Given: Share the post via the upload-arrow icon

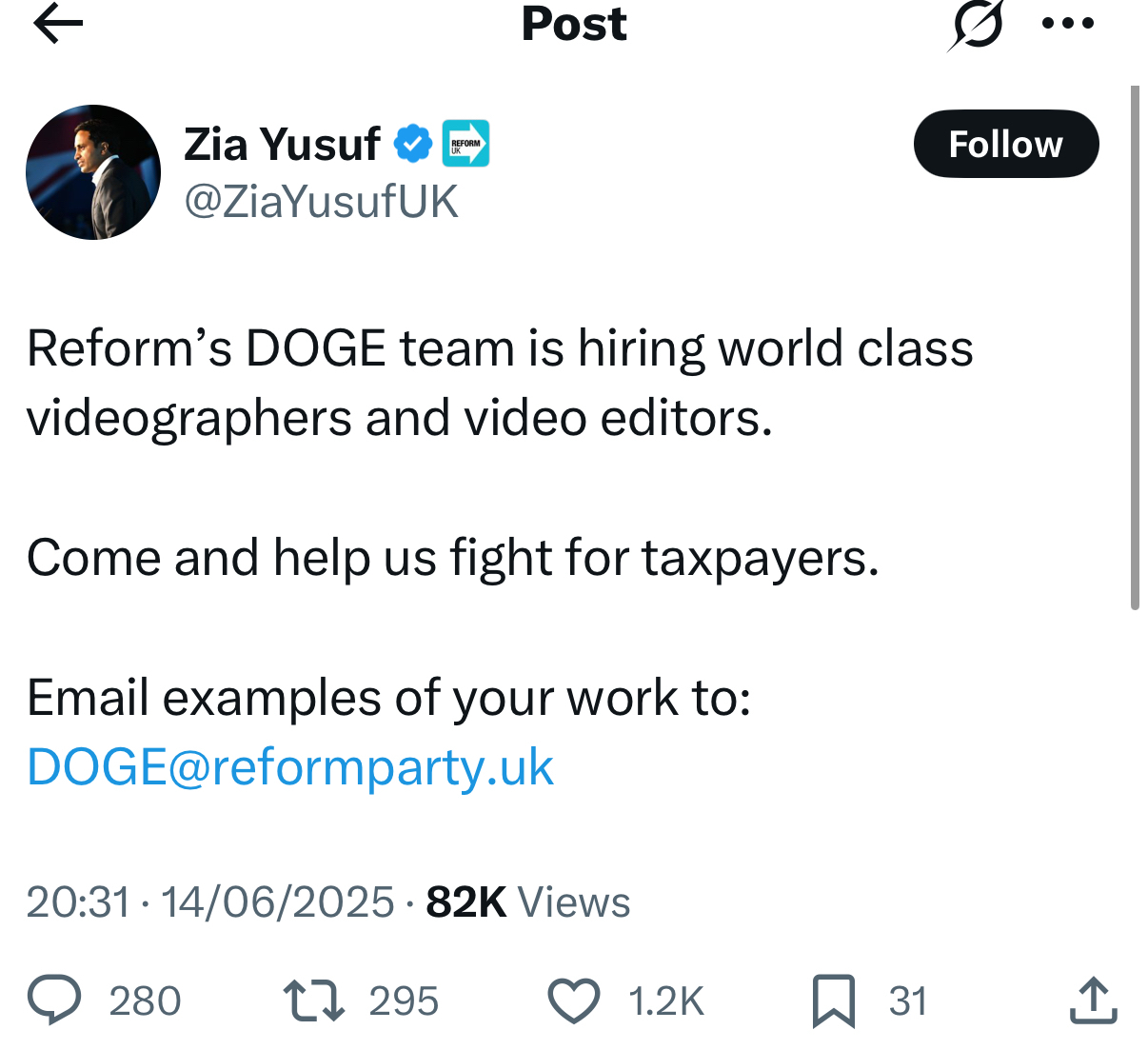Looking at the screenshot, I should 1093,1000.
